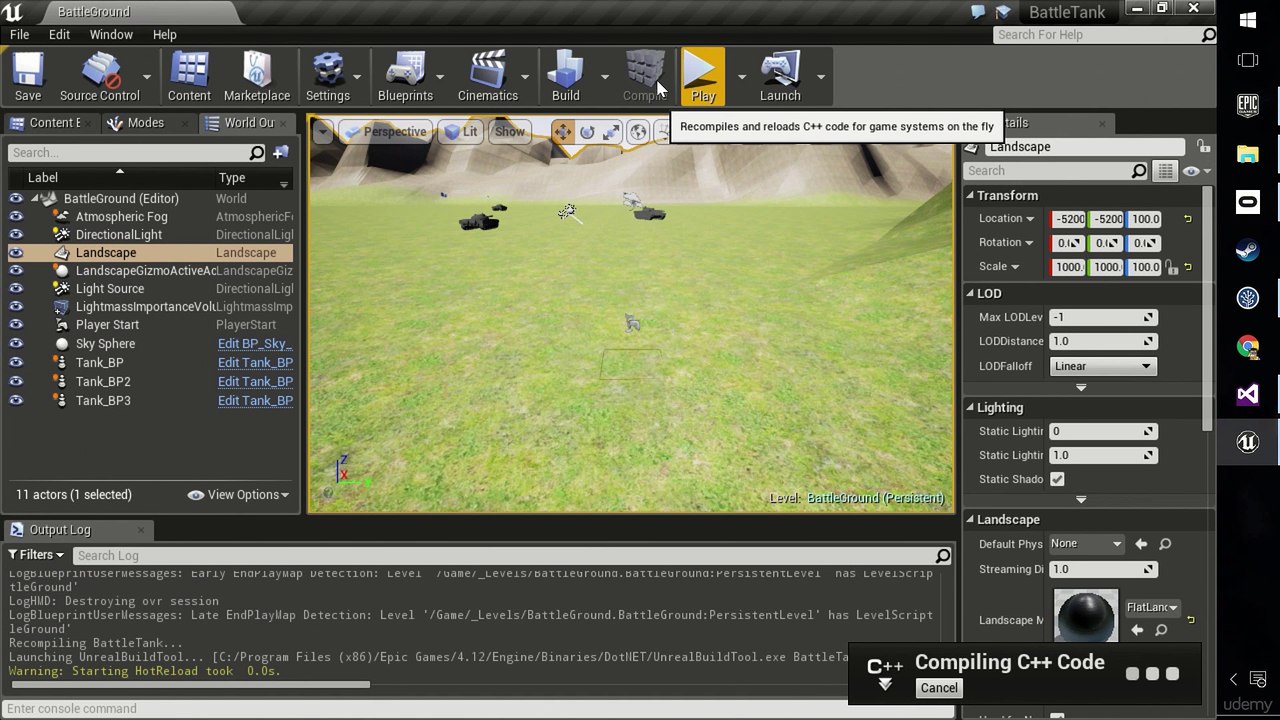This screenshot has height=720, width=1280.
Task: Start Play in editor
Action: tap(703, 77)
